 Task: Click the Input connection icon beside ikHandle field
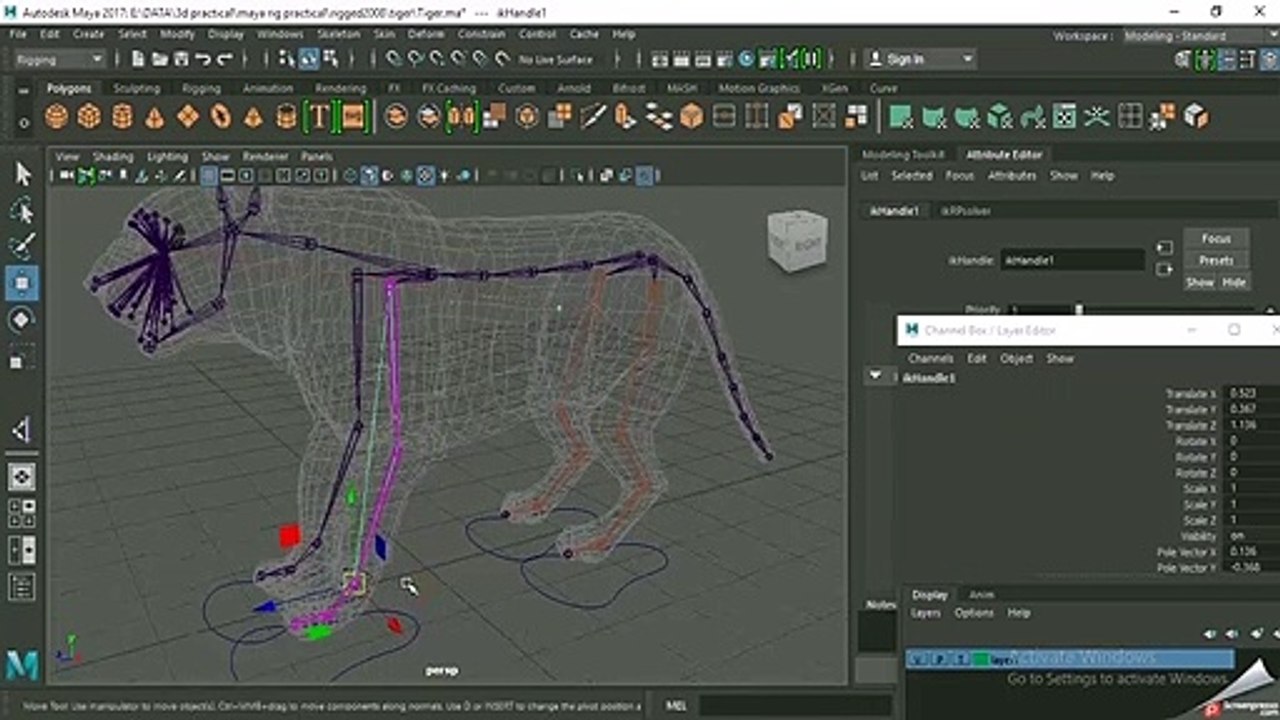pos(1164,248)
